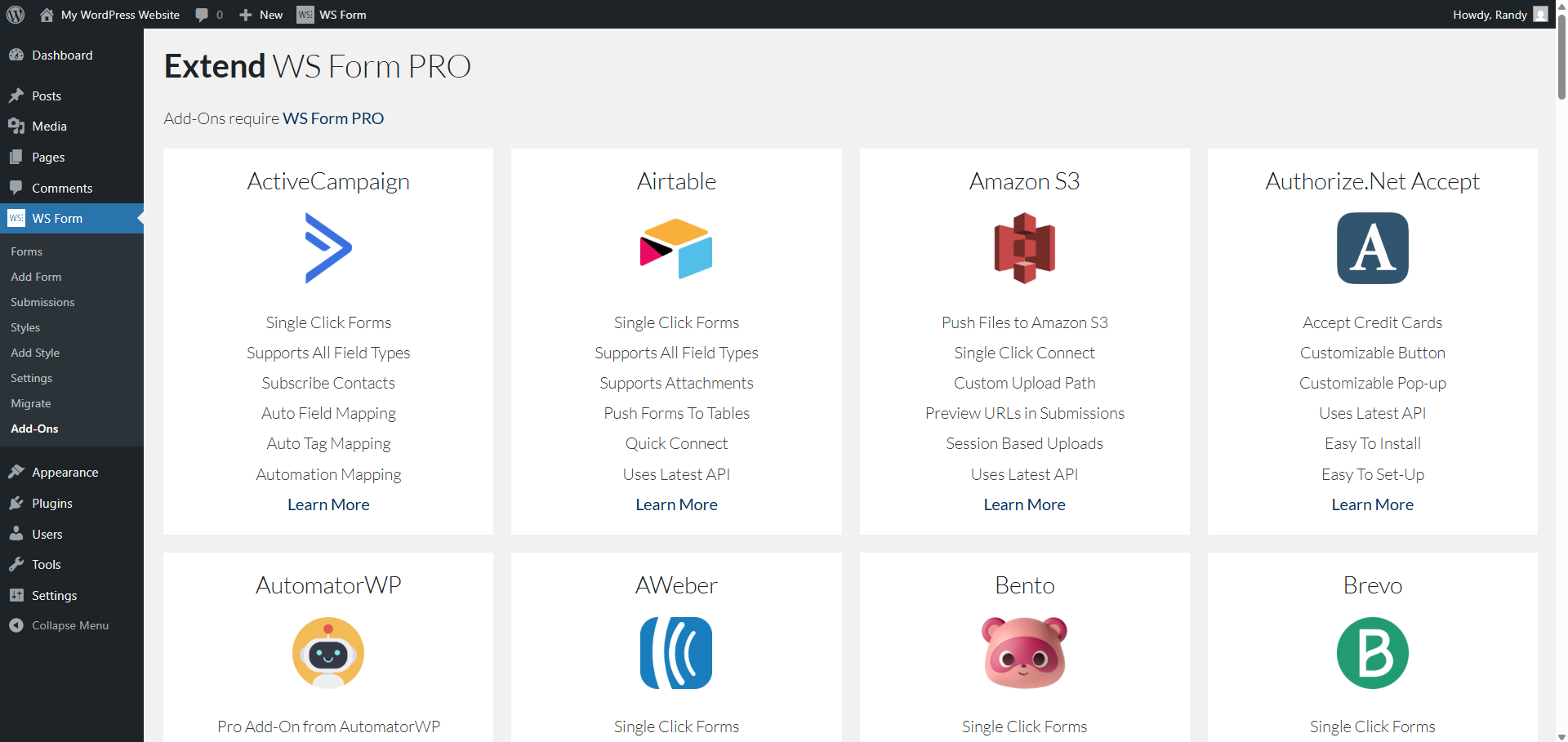Viewport: 1568px width, 742px height.
Task: Click Learn More under ActiveCampaign
Action: point(328,504)
